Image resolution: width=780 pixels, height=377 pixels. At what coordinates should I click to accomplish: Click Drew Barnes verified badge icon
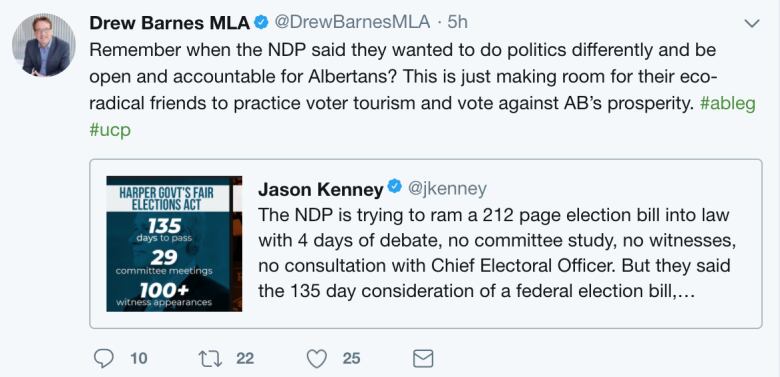(x=262, y=22)
